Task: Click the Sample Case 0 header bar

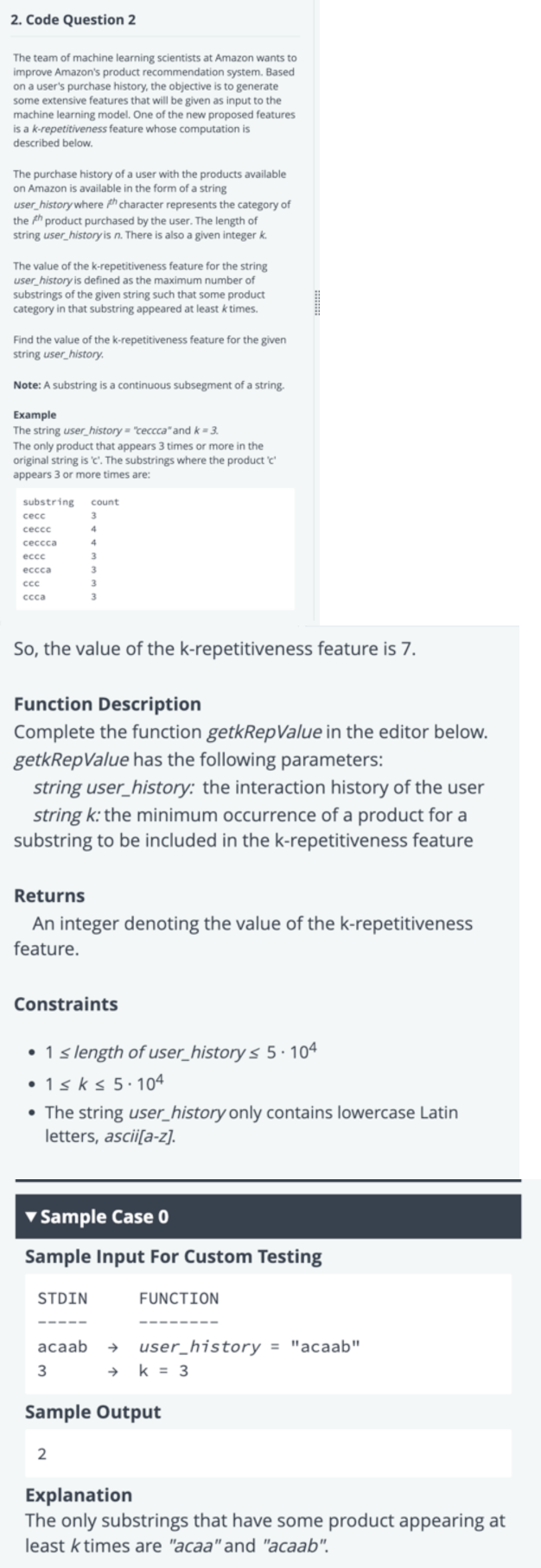Action: (x=268, y=1216)
